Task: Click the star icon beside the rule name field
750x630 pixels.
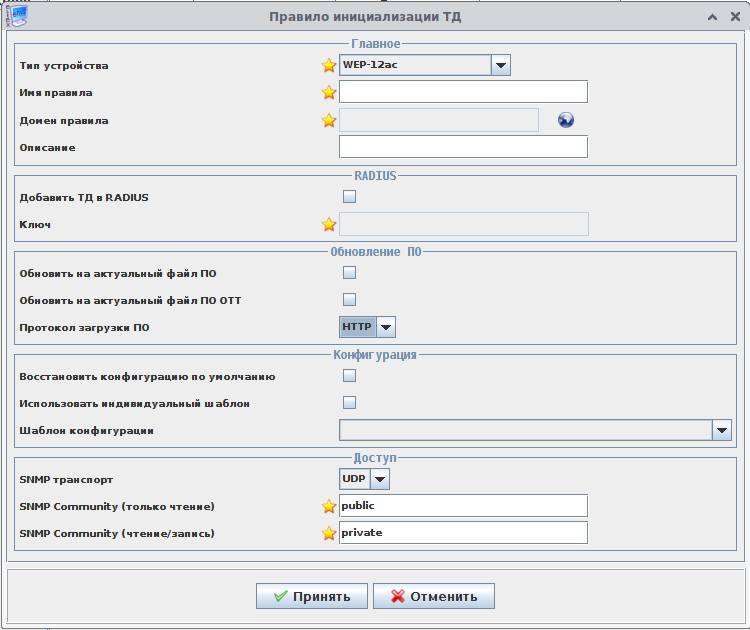Action: tap(329, 93)
